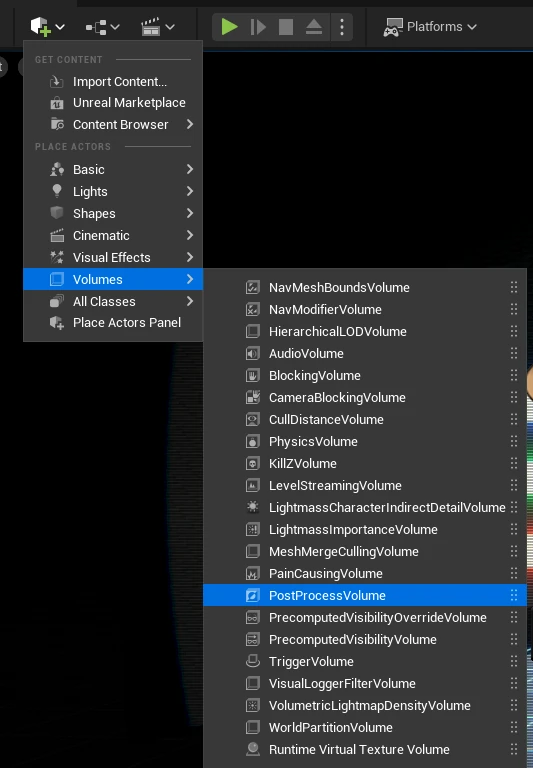Select the PainCausingVolume label
Viewport: 533px width, 768px height.
(326, 574)
